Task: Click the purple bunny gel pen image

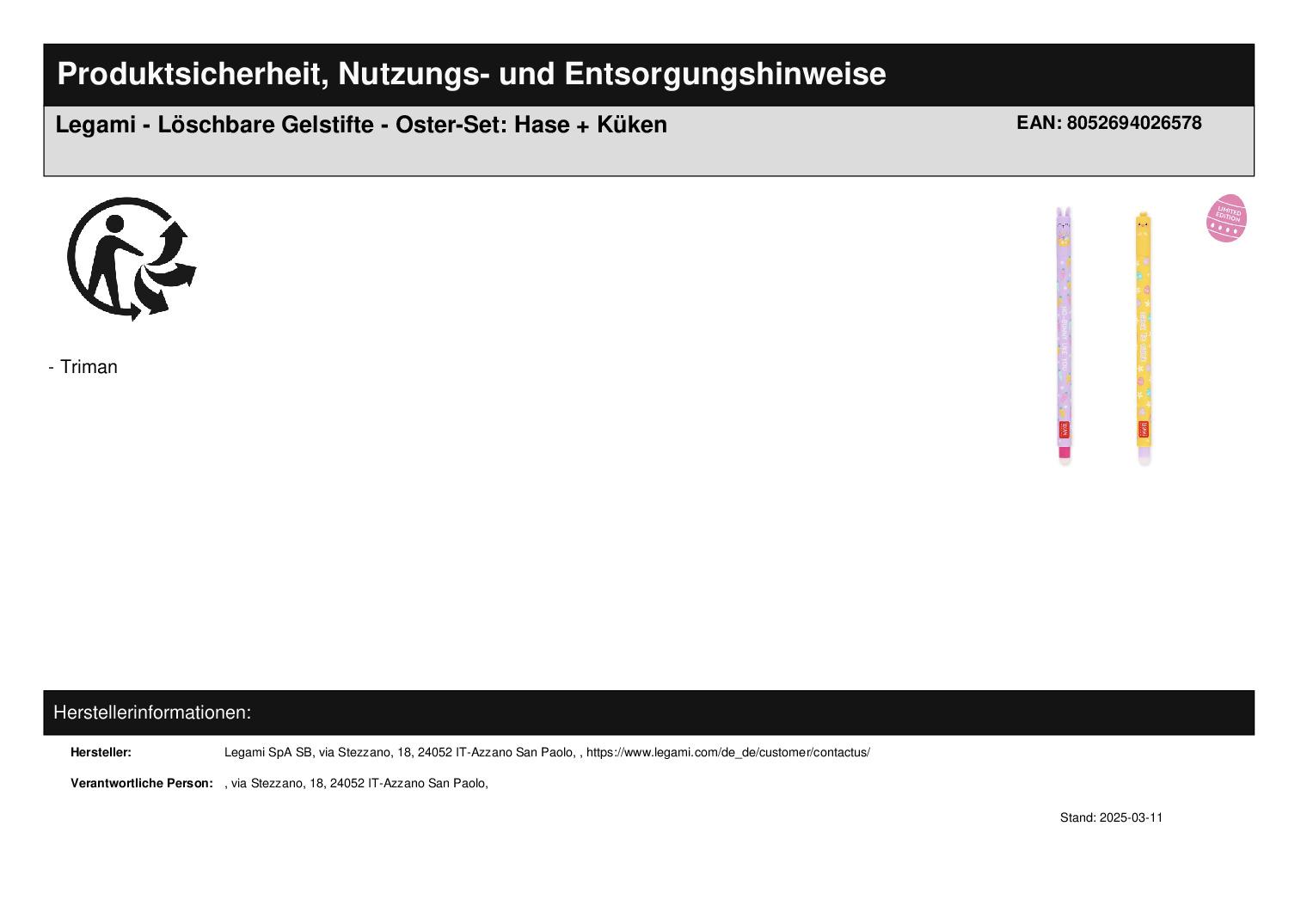Action: (1065, 336)
